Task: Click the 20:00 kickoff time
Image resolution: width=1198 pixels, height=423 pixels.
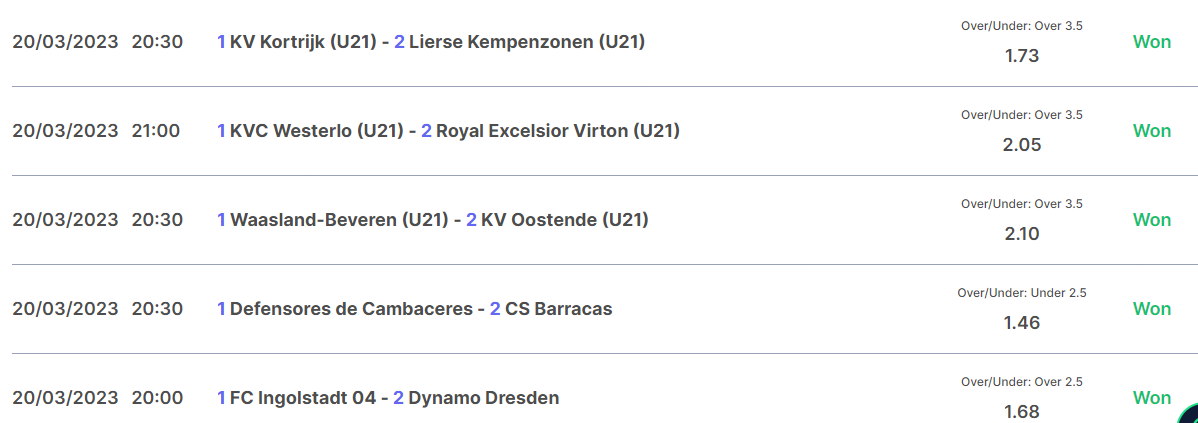Action: coord(157,398)
